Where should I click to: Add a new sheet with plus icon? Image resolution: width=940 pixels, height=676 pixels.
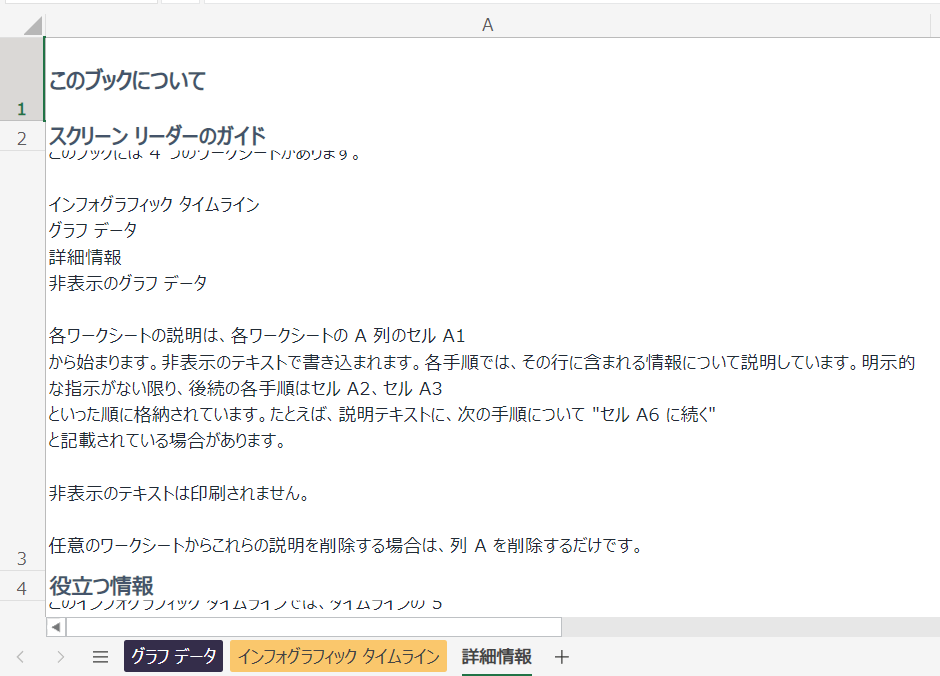[562, 657]
